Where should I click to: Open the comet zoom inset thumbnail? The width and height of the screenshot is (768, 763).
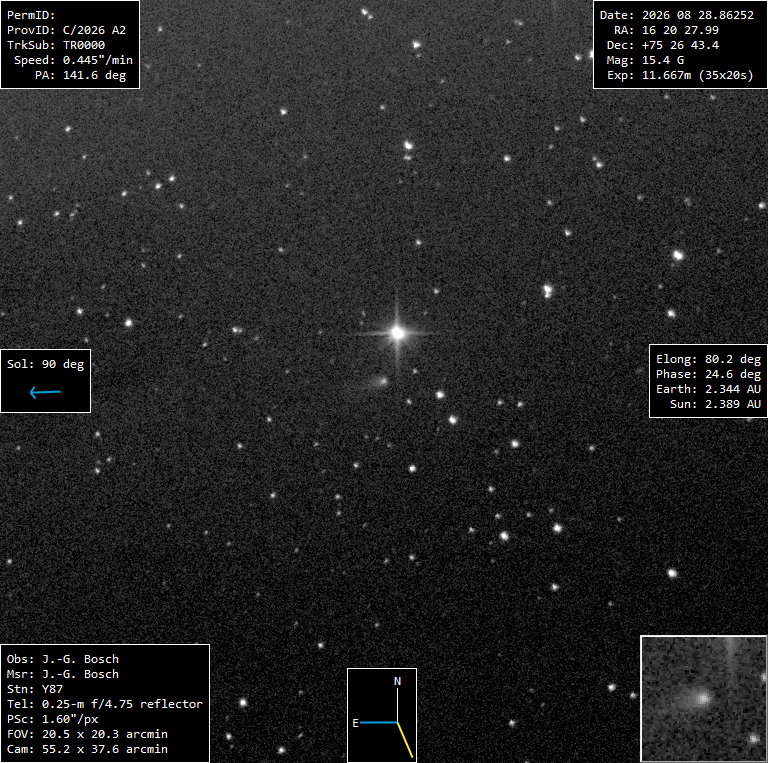point(703,698)
